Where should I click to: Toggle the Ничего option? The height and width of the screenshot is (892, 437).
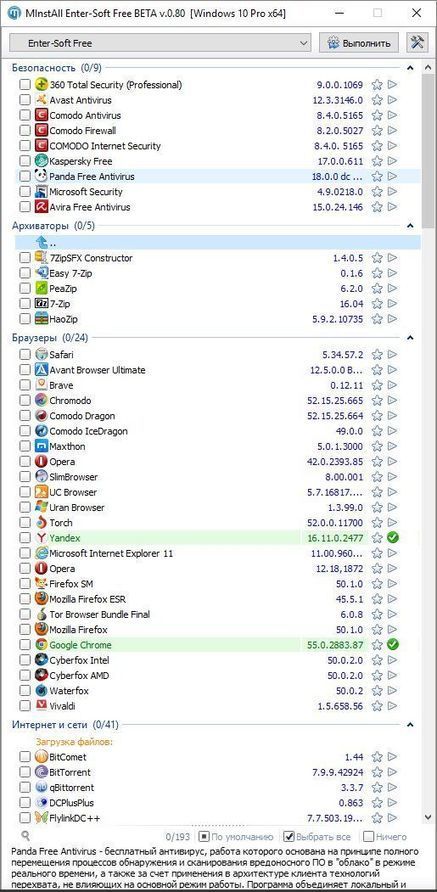coord(385,837)
